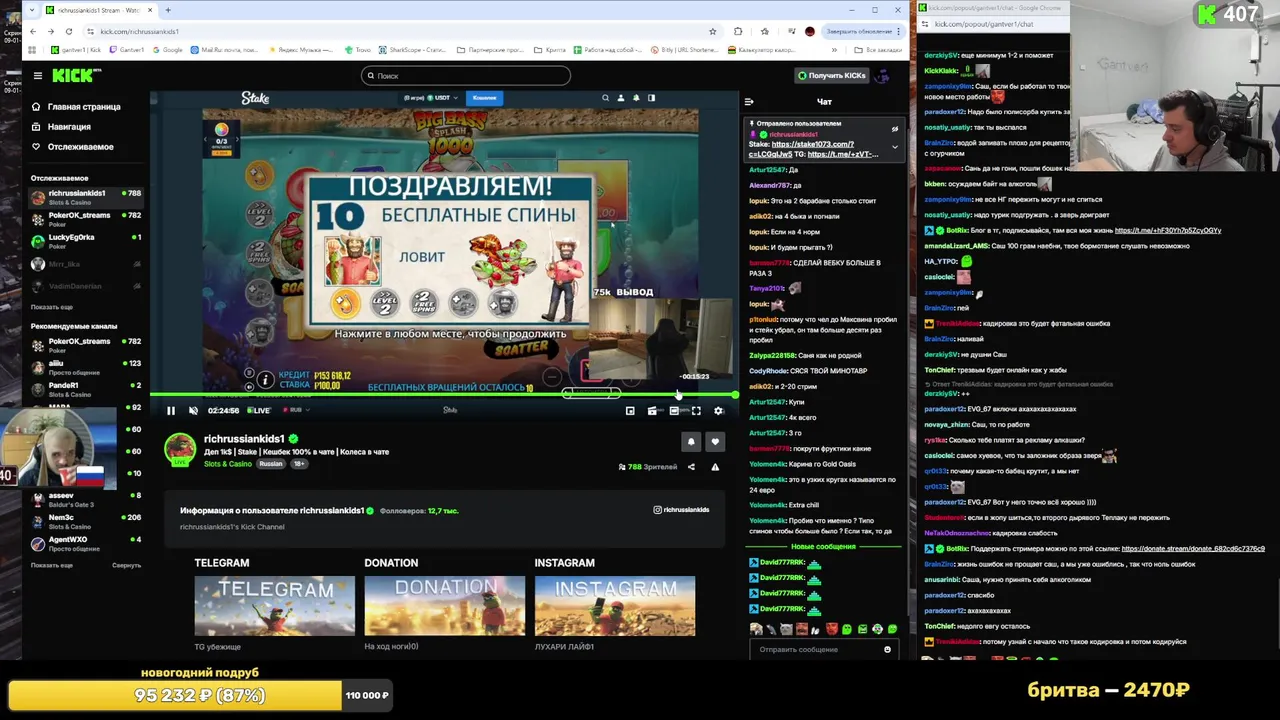Seek on green stream progress bar
Viewport: 1280px width, 720px height.
click(444, 396)
